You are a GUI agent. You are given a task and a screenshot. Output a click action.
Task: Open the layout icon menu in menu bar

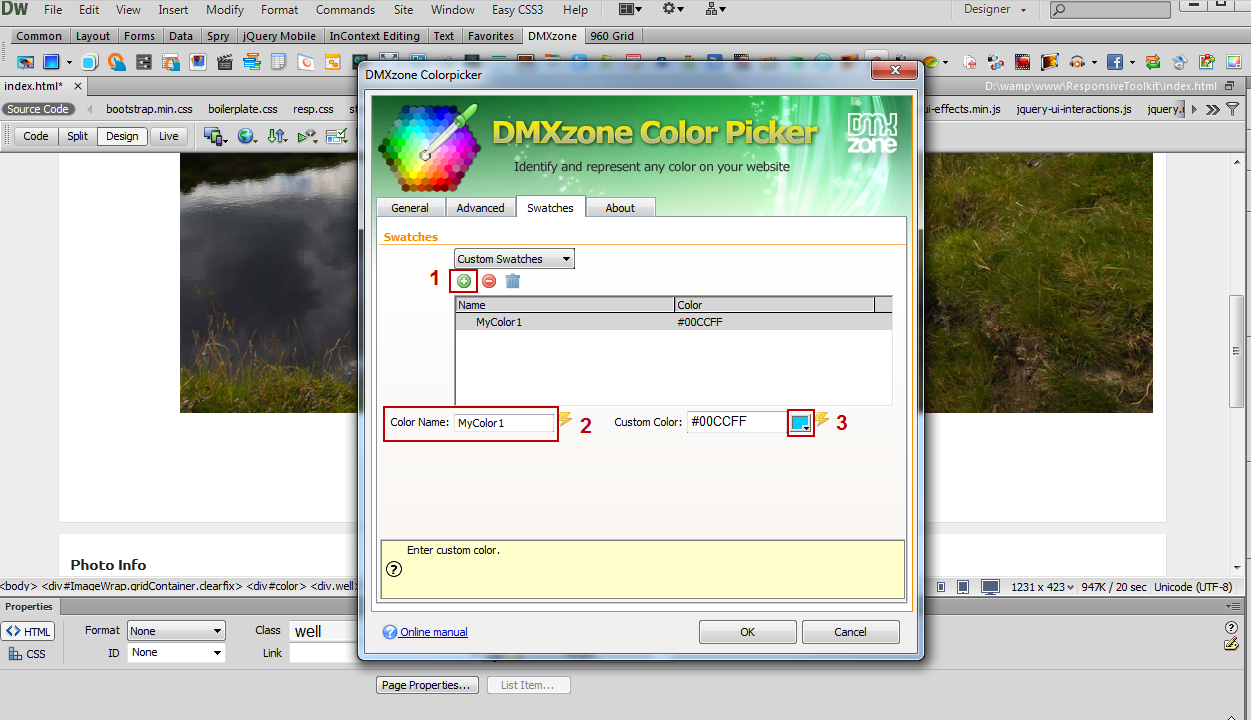pos(631,9)
